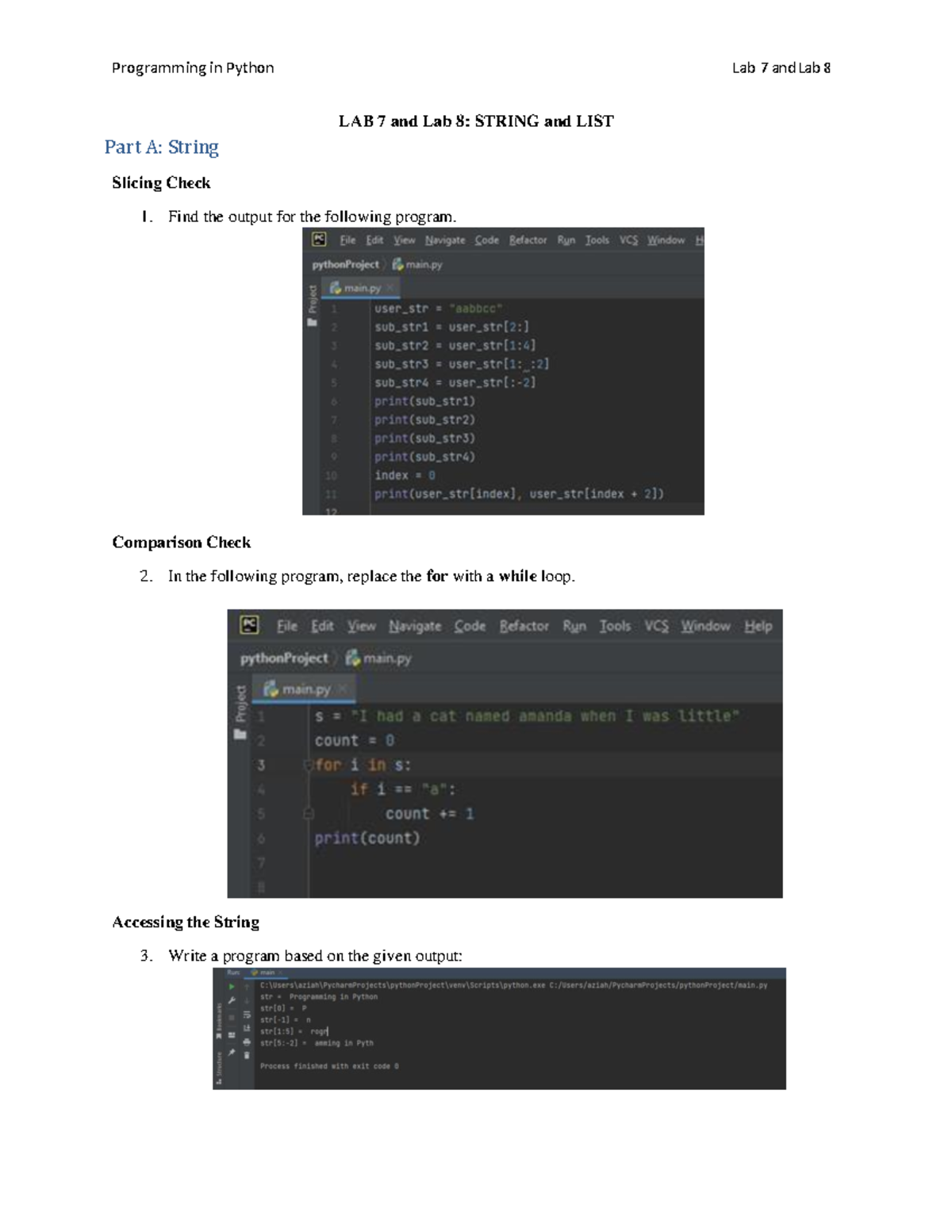952x1232 pixels.
Task: Select the Scroll to End icon
Action: tap(246, 1027)
